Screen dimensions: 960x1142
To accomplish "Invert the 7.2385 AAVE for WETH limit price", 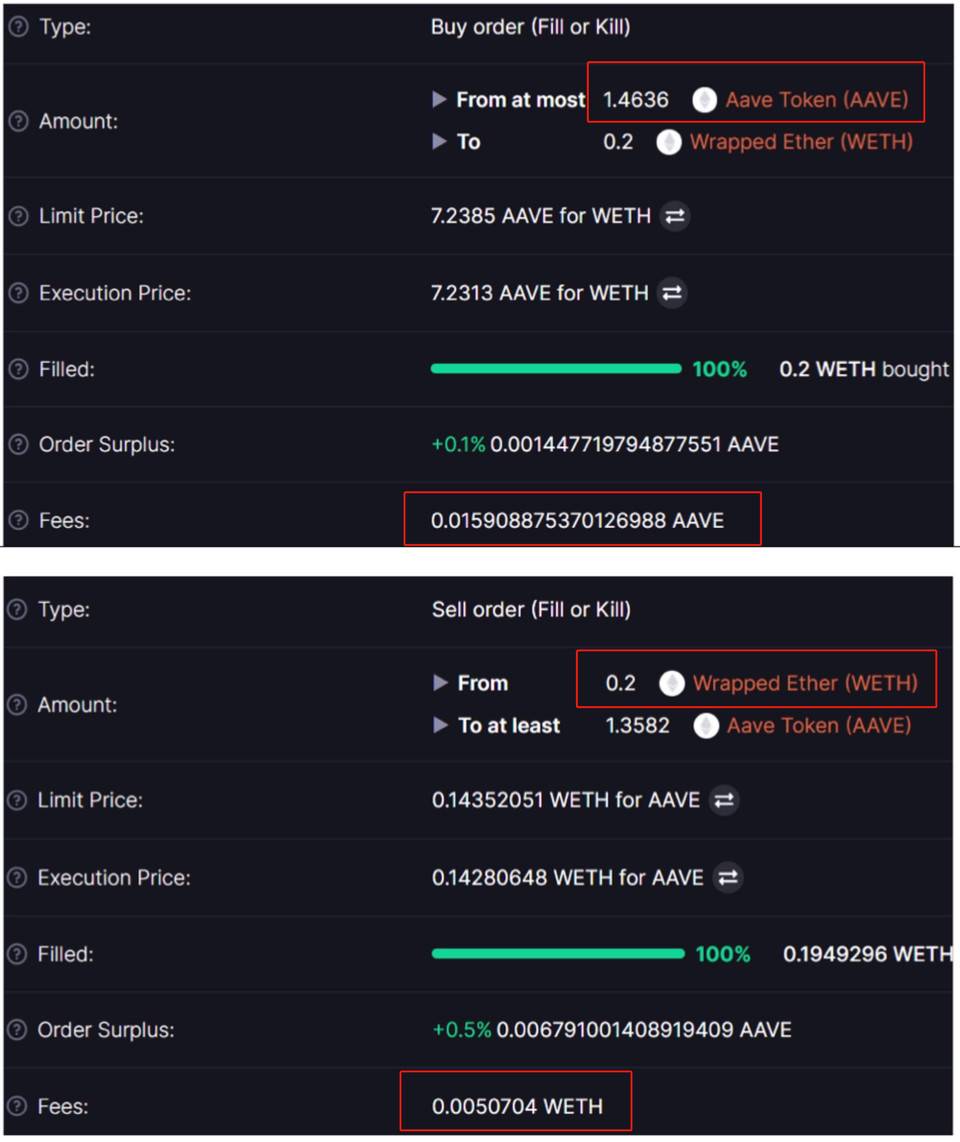I will tap(675, 216).
